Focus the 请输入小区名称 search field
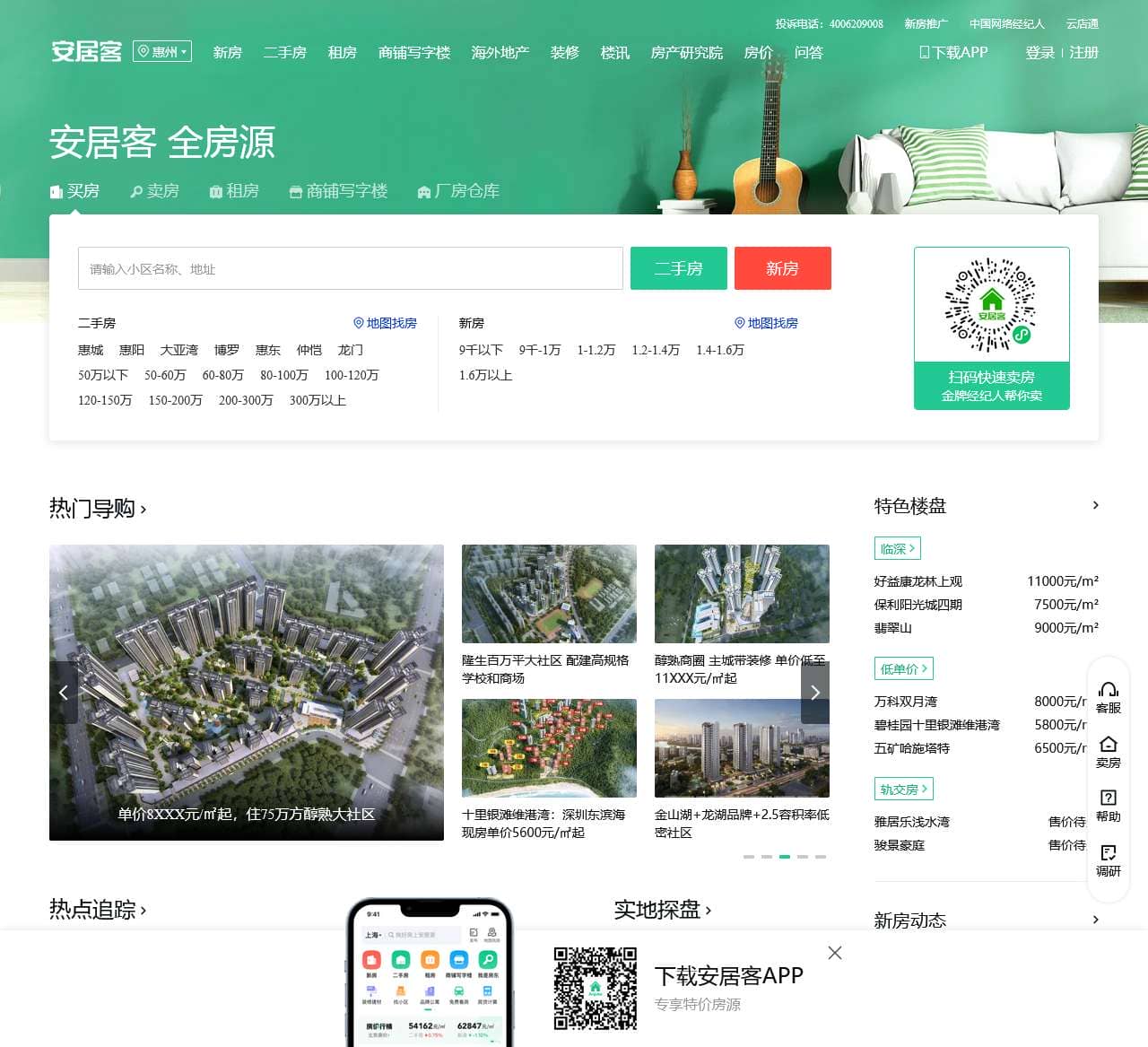Screen dimensions: 1148x1047 [351, 268]
